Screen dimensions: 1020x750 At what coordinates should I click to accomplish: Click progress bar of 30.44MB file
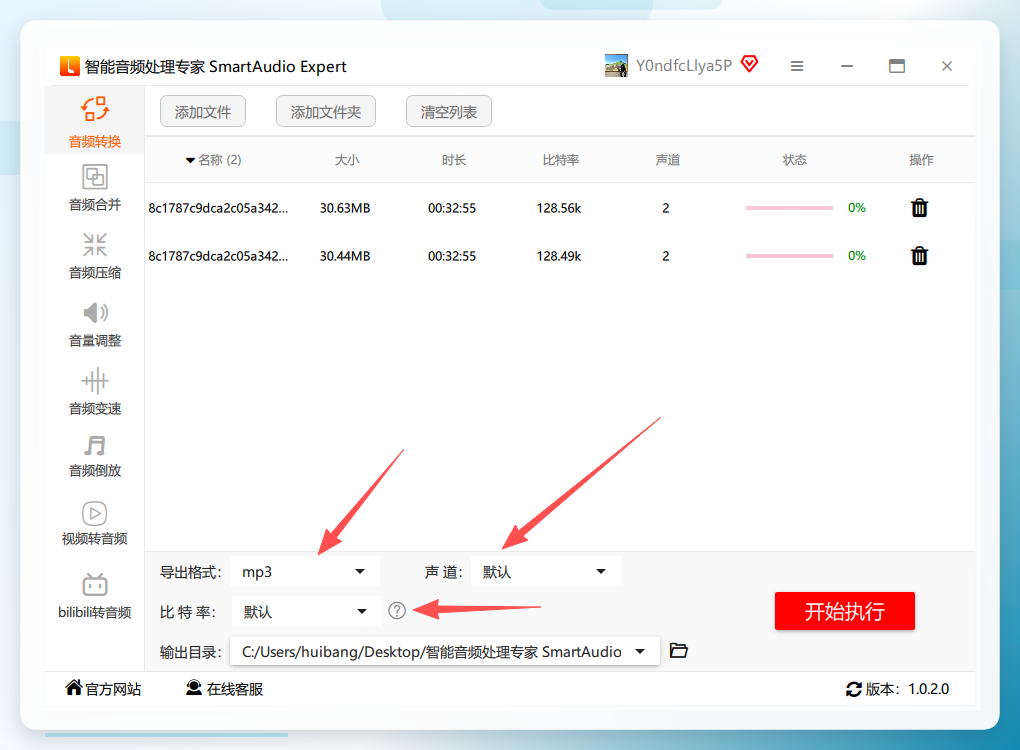789,256
